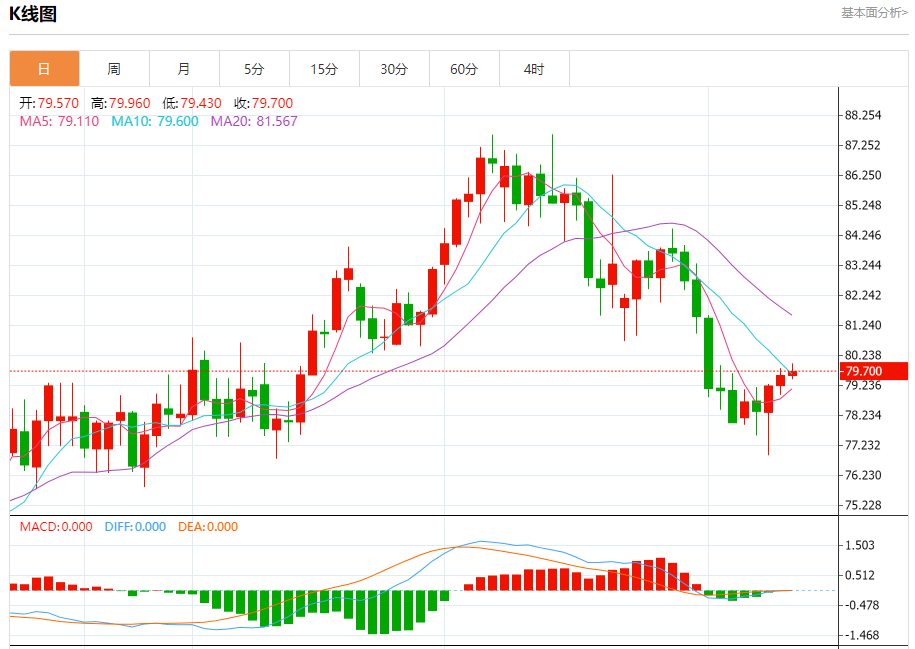The width and height of the screenshot is (915, 649).
Task: Click the DEA:0.000 indicator label
Action: coord(208,526)
